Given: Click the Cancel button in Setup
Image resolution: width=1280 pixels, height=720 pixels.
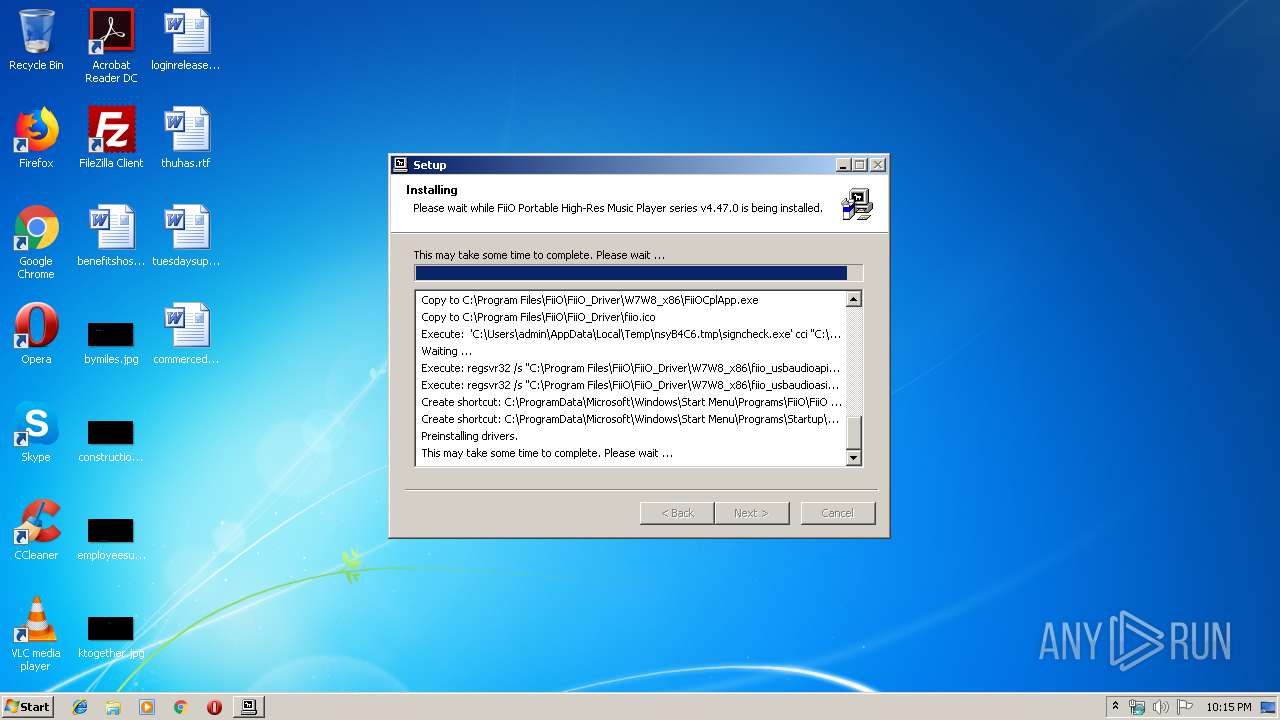Looking at the screenshot, I should 837,513.
